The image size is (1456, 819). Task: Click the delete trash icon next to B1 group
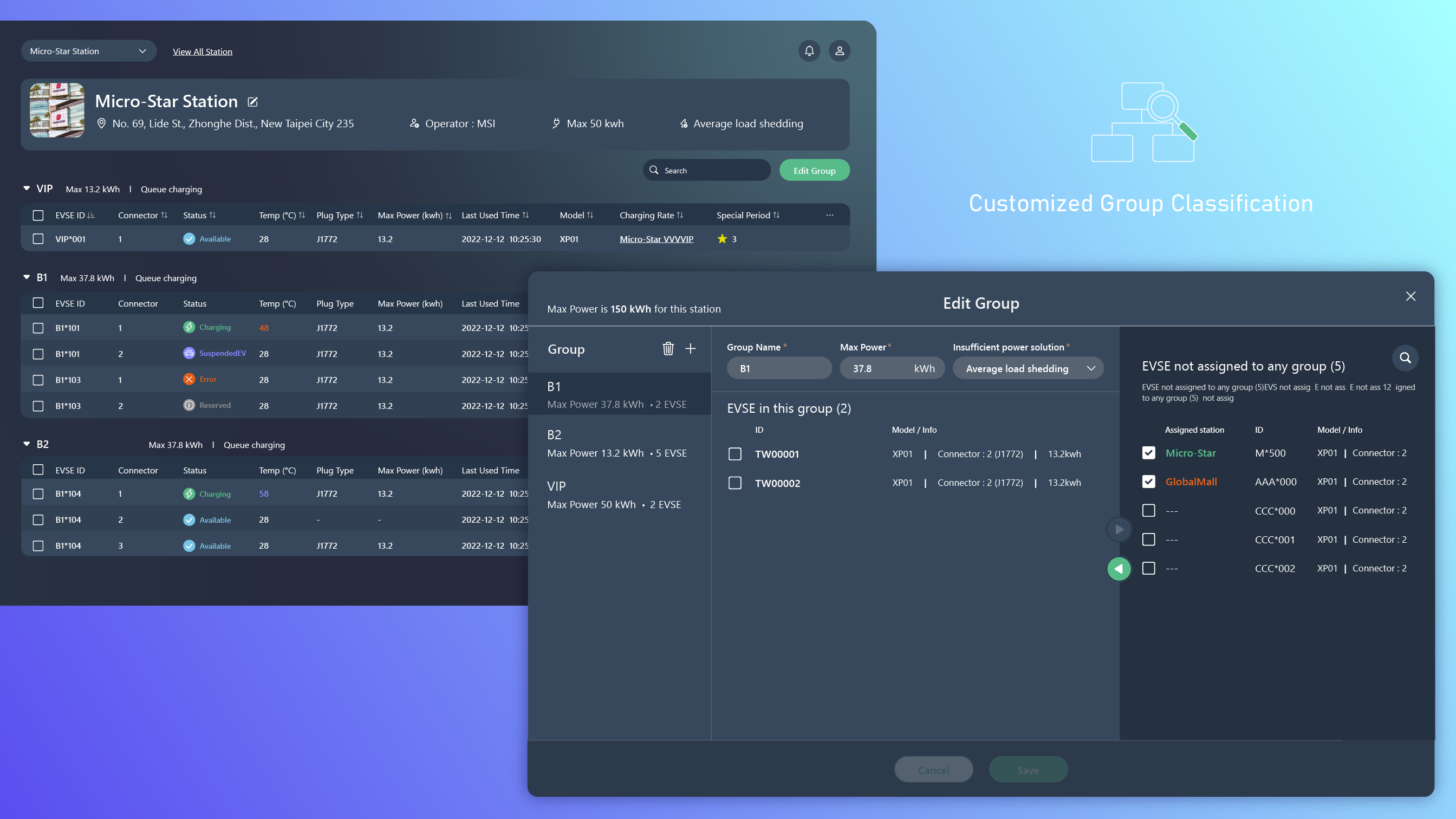pyautogui.click(x=668, y=347)
